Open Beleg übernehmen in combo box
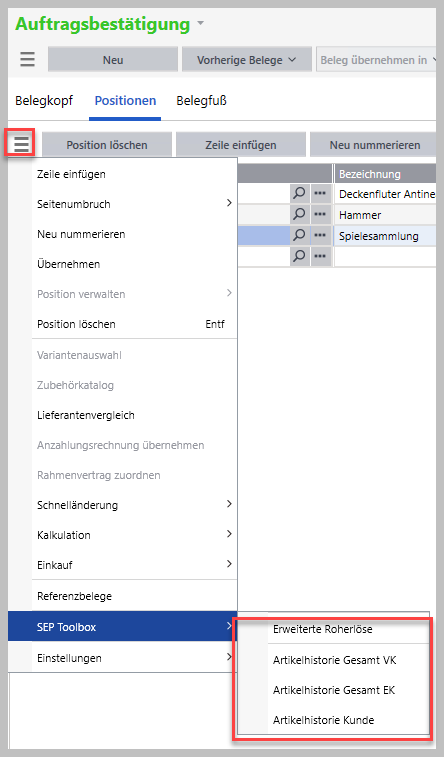The image size is (444, 757). [x=376, y=60]
